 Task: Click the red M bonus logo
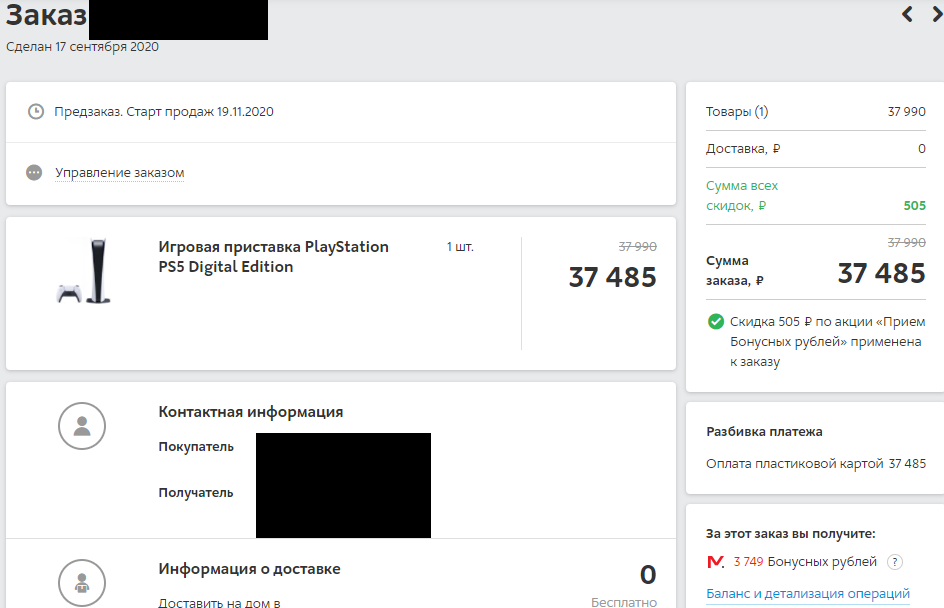tap(715, 562)
